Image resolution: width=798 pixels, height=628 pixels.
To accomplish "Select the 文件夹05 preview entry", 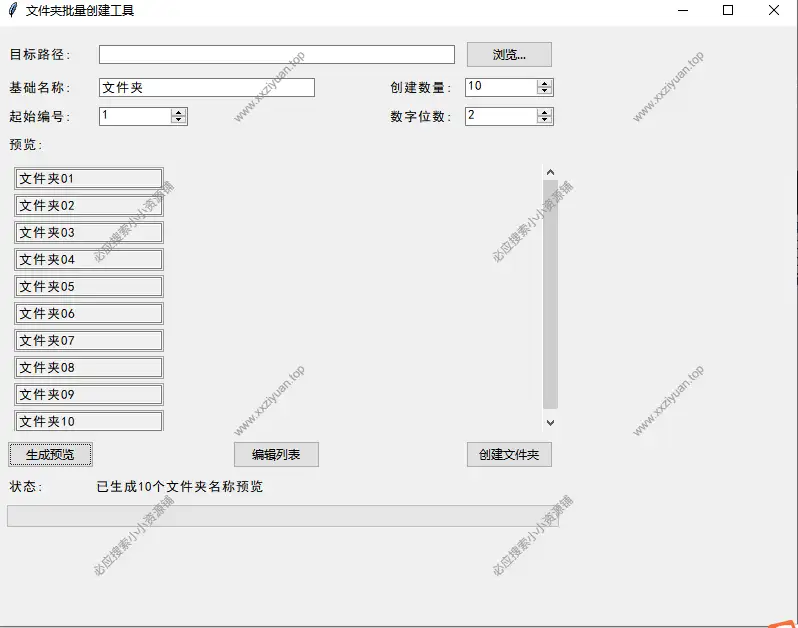I will 89,286.
